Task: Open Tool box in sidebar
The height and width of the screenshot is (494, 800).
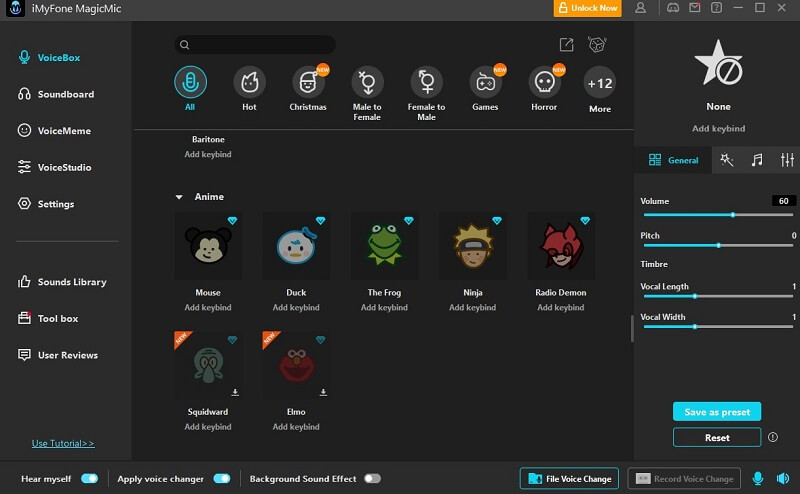Action: tap(48, 318)
